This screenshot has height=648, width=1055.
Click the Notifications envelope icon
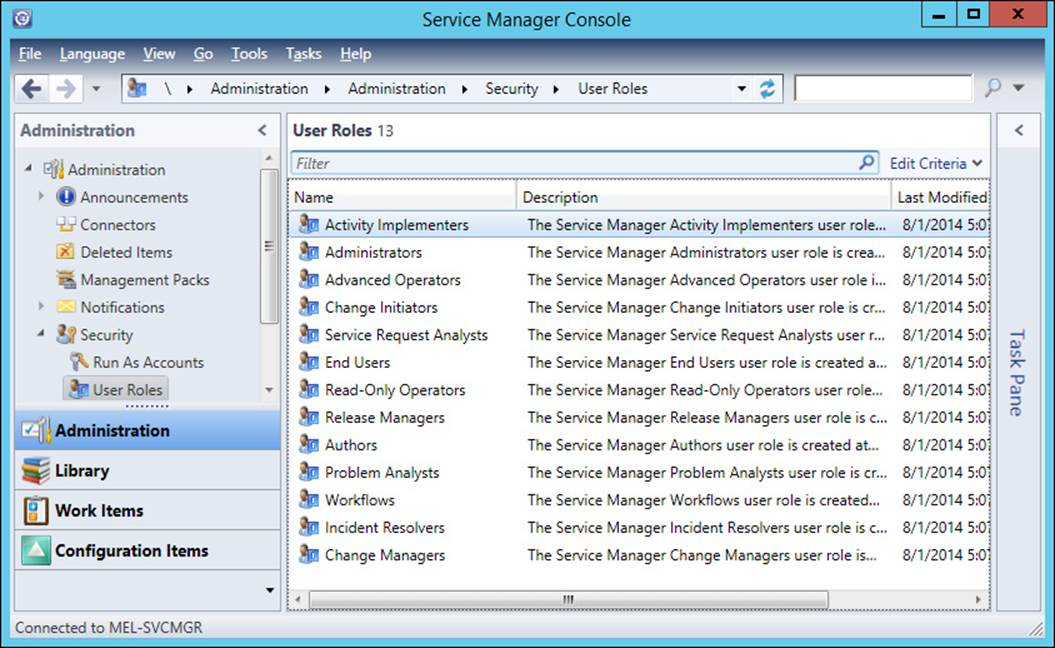pyautogui.click(x=65, y=307)
